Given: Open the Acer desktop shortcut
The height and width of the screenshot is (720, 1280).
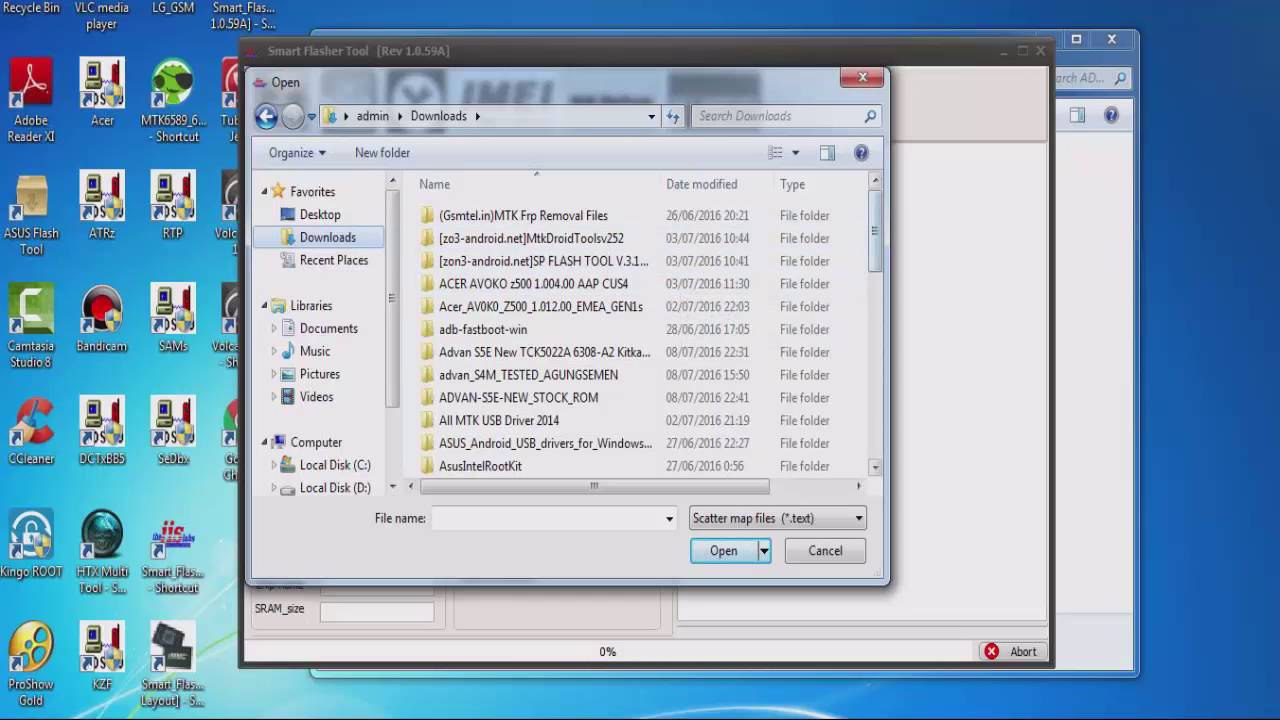Looking at the screenshot, I should click(x=102, y=93).
